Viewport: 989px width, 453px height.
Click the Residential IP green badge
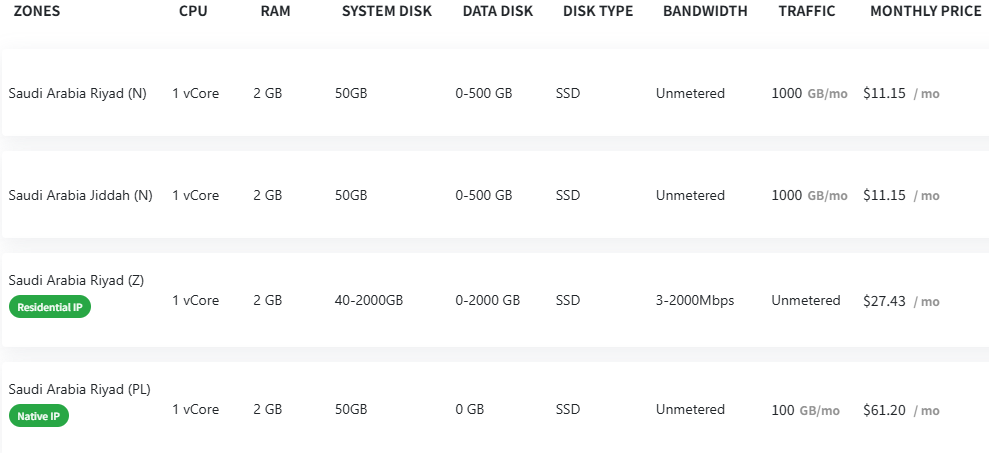coord(50,307)
